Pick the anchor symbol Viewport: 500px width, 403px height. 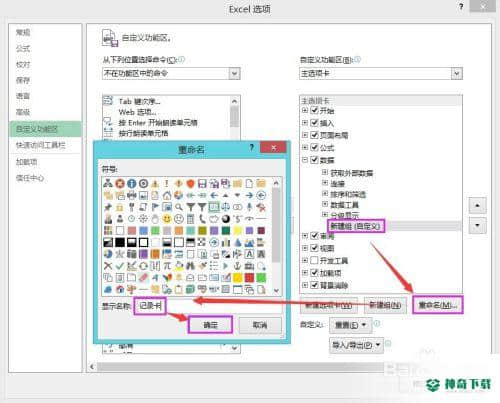pos(237,266)
